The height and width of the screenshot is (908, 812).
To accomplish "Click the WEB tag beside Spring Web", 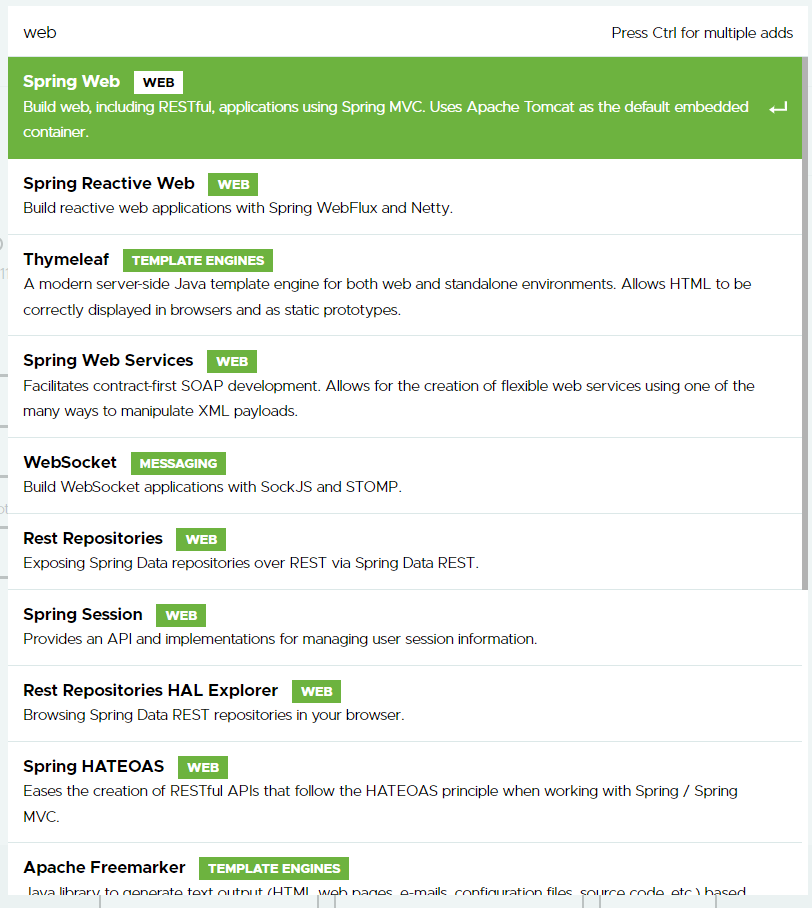I will pos(158,82).
